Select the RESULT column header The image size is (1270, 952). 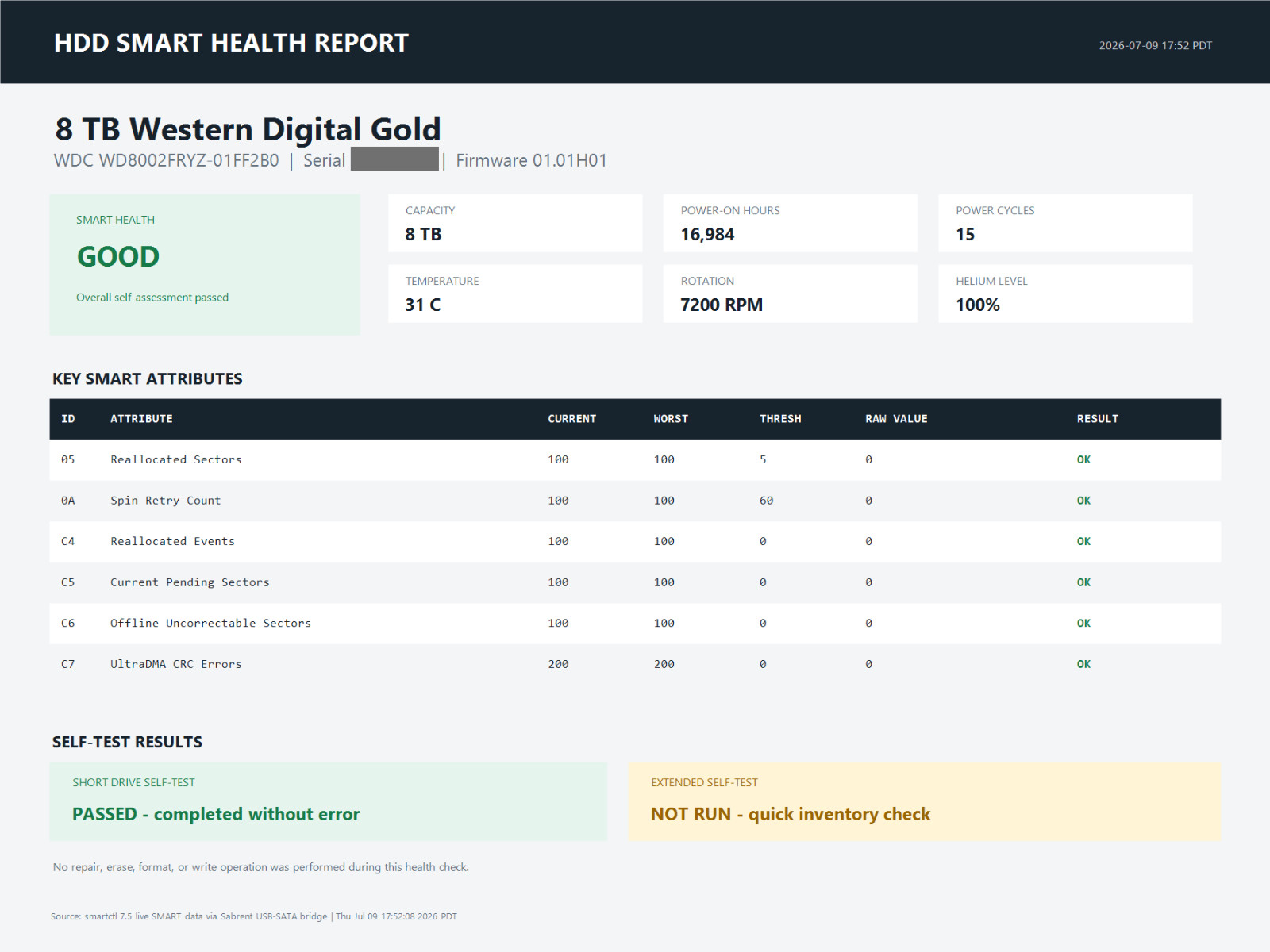tap(1097, 419)
